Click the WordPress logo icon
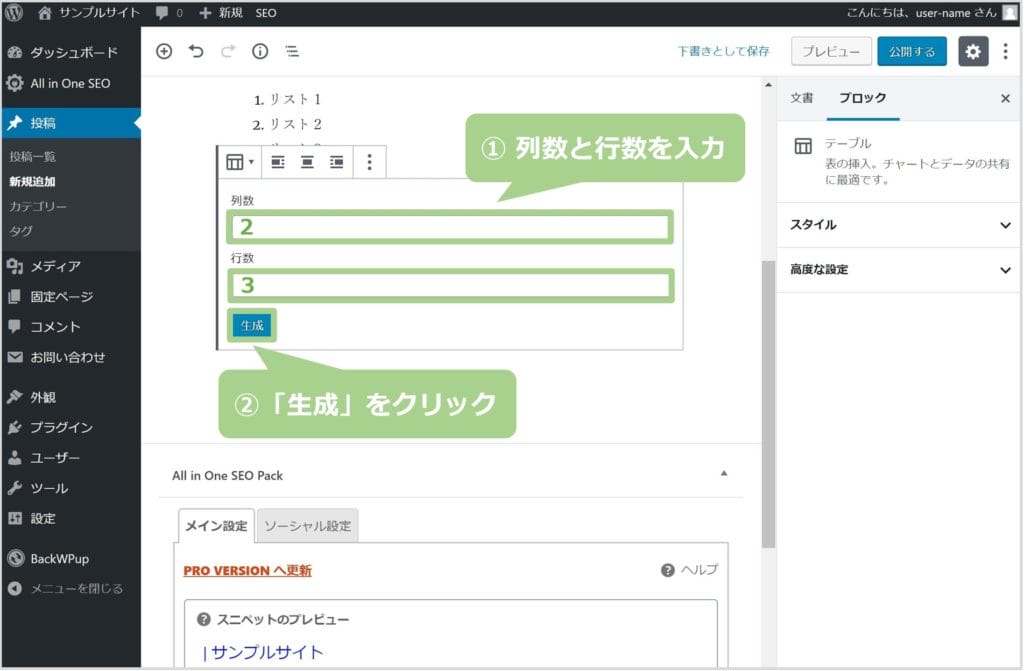Screen dimensions: 1024x671 tap(14, 13)
